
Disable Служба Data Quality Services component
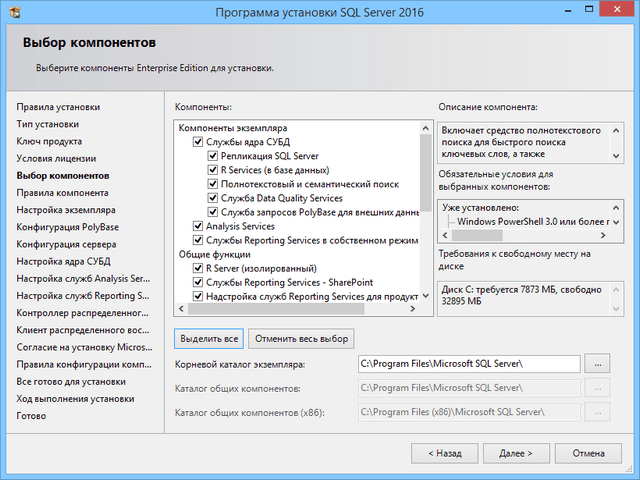[213, 199]
